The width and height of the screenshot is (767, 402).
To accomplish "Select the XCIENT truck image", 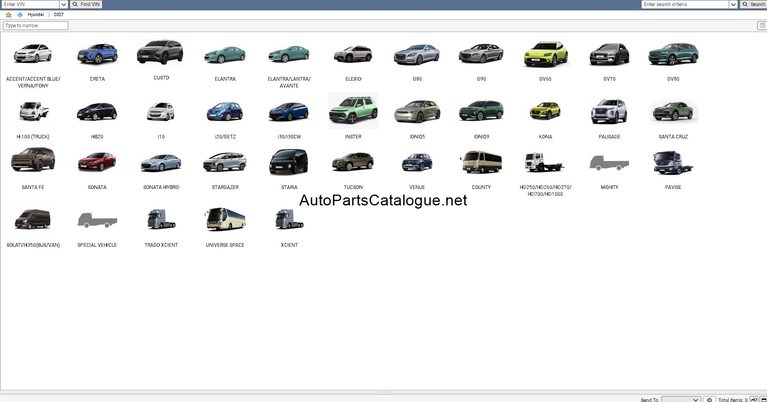I will 289,220.
